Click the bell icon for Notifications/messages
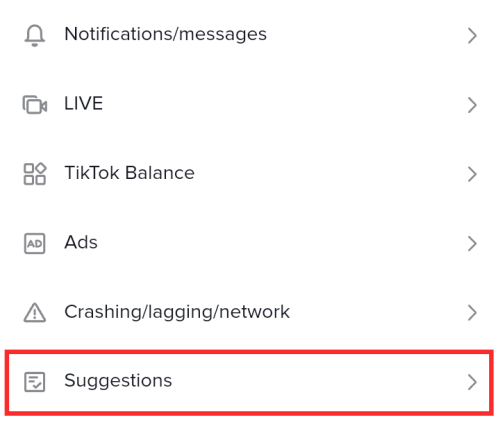The height and width of the screenshot is (423, 500). pos(35,35)
